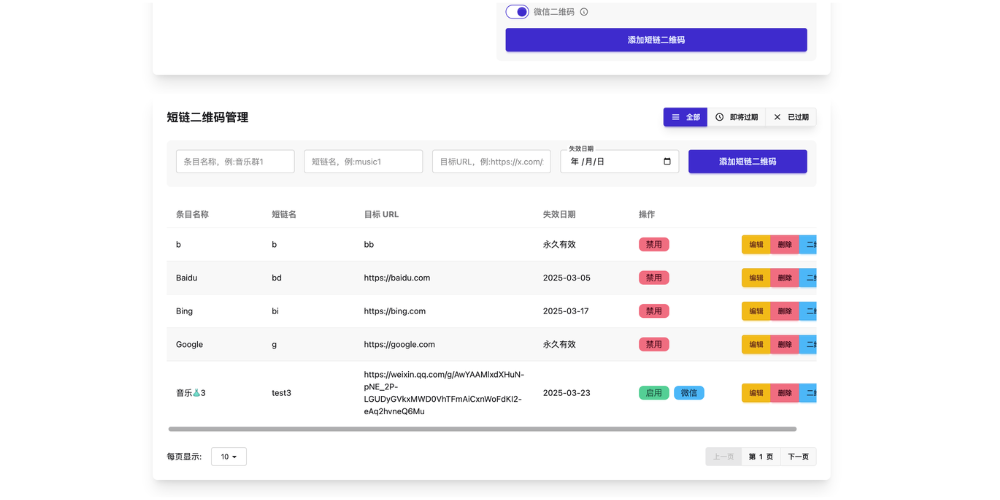1000x500 pixels.
Task: Toggle the 启用 status for test3 row
Action: pos(653,393)
